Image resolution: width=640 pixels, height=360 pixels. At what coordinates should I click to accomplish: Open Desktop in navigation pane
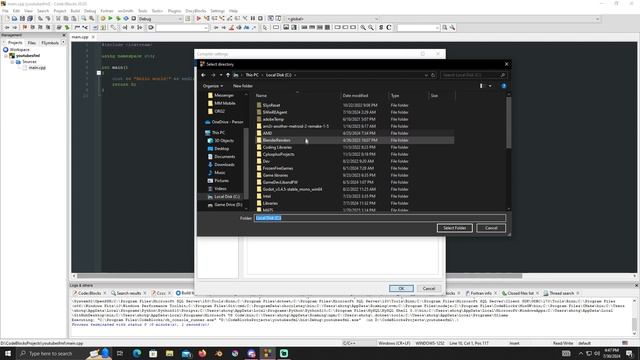point(218,149)
